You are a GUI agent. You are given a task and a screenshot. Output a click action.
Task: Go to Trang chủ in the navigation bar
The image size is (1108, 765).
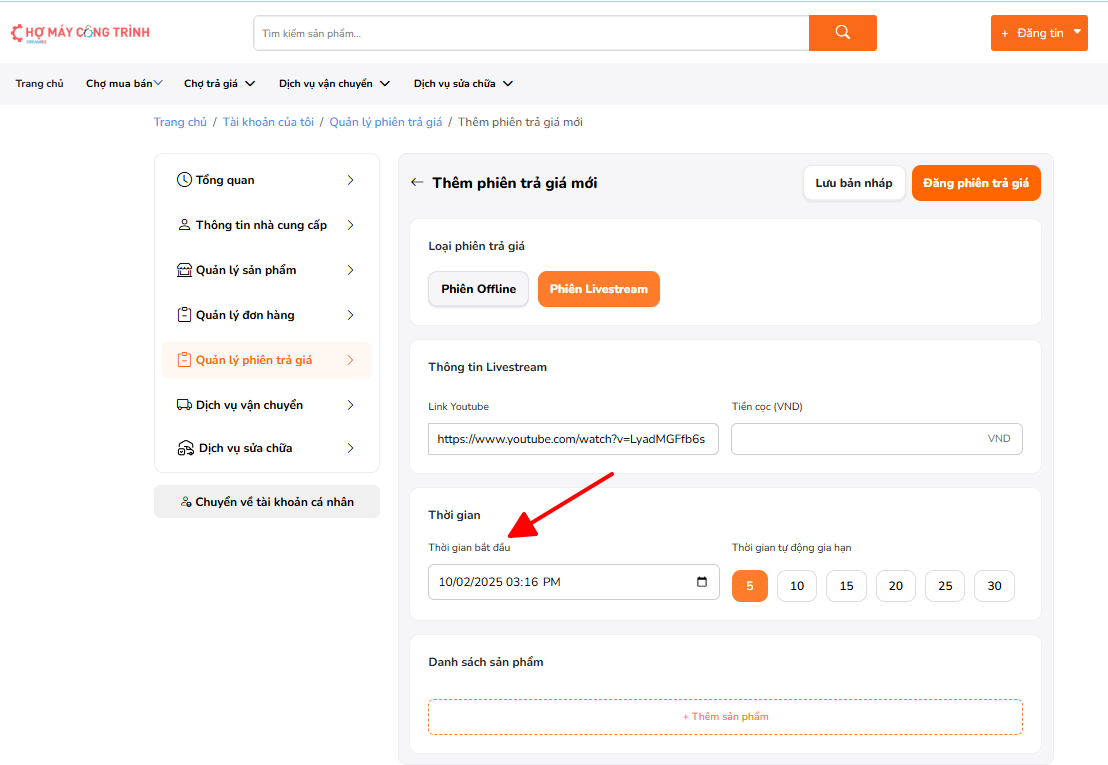pos(40,84)
